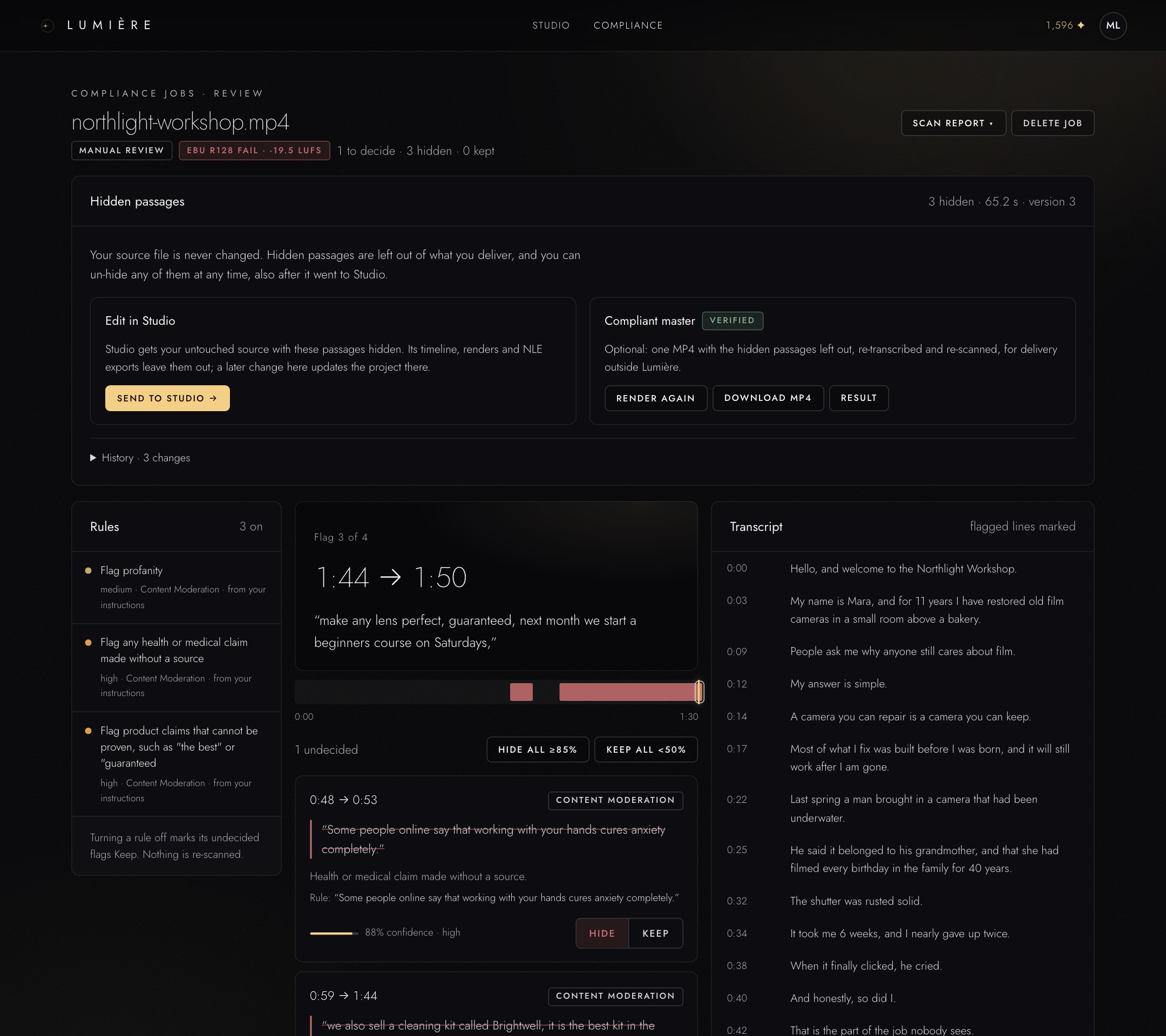This screenshot has height=1036, width=1166.
Task: Click the credits star icon
Action: pyautogui.click(x=1080, y=26)
